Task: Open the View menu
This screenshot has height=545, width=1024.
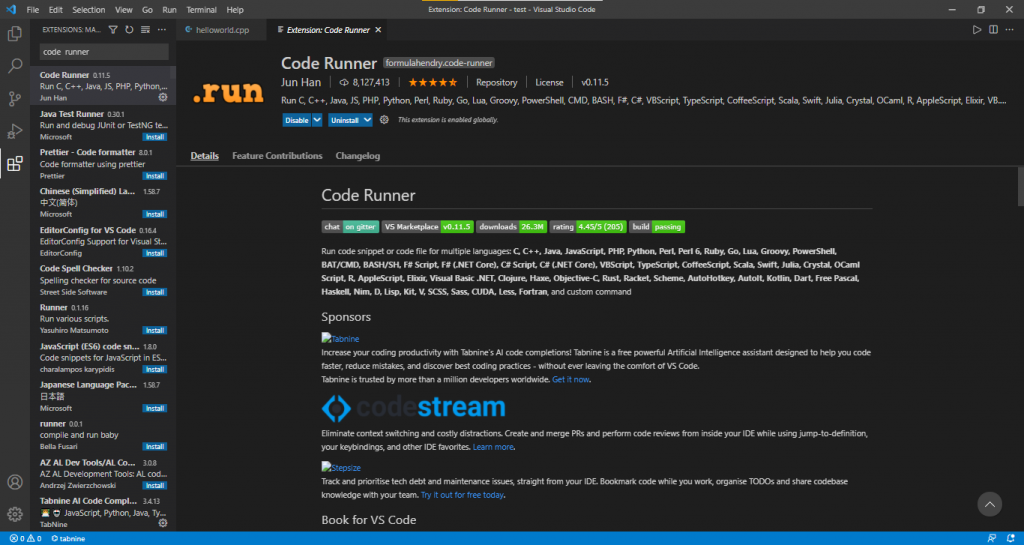Action: tap(123, 10)
